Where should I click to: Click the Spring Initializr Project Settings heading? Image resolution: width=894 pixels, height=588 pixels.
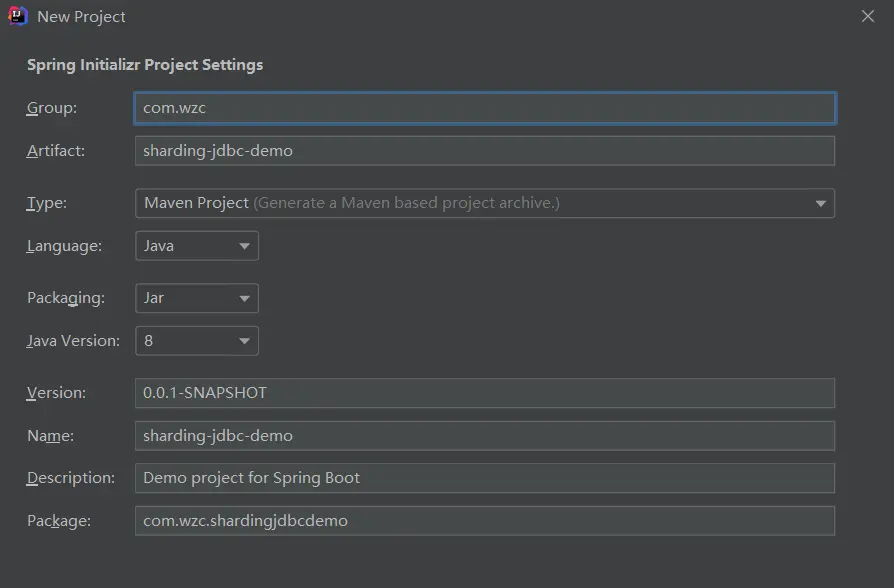[x=145, y=65]
